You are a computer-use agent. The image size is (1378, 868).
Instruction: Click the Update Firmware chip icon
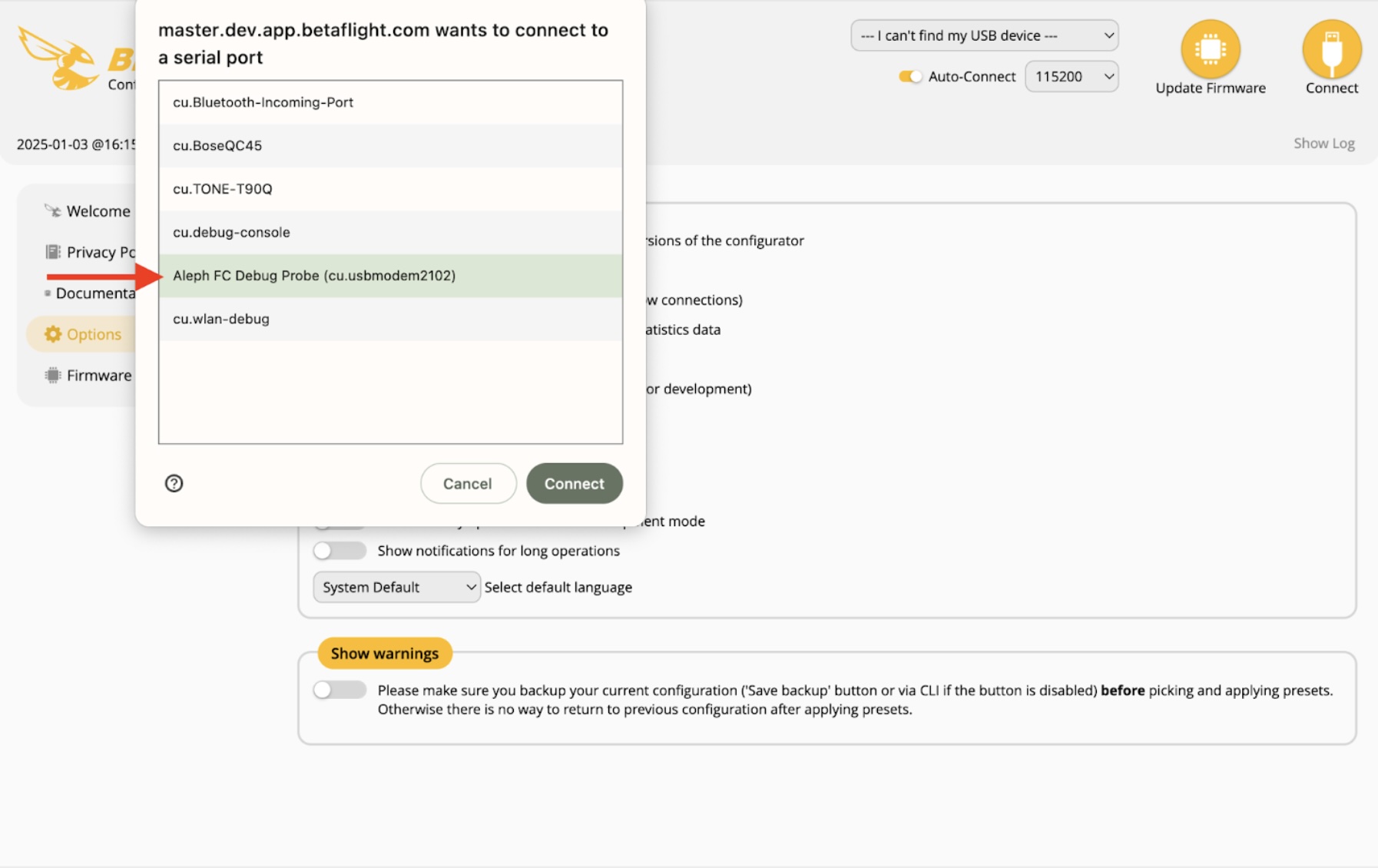1210,48
